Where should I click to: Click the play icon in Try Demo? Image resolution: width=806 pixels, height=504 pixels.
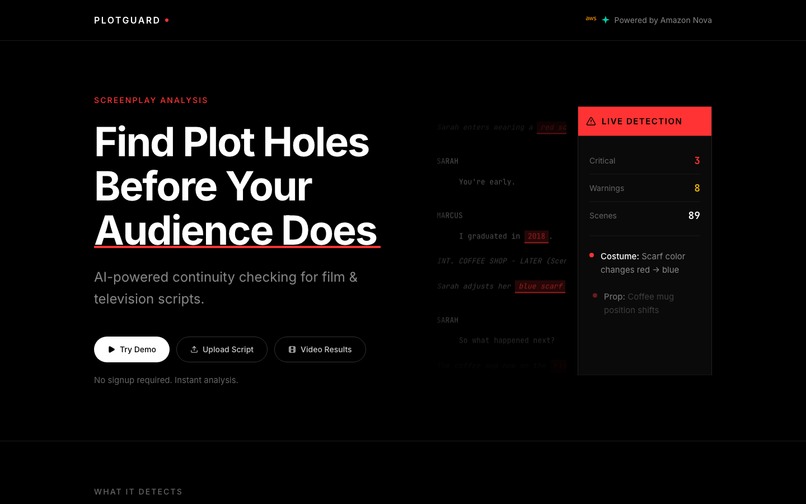pyautogui.click(x=112, y=349)
